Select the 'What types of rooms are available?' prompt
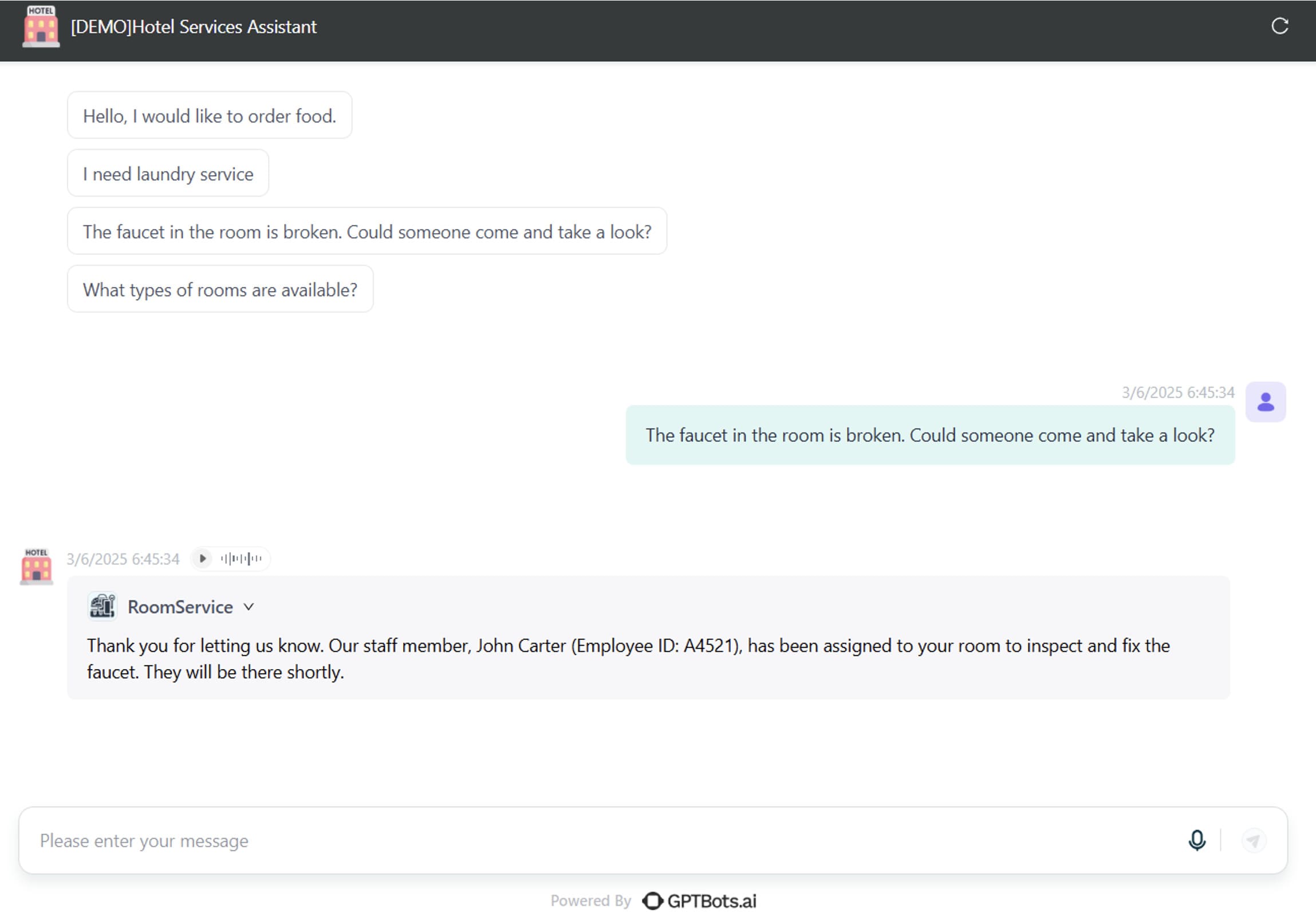The width and height of the screenshot is (1316, 920). [x=220, y=289]
